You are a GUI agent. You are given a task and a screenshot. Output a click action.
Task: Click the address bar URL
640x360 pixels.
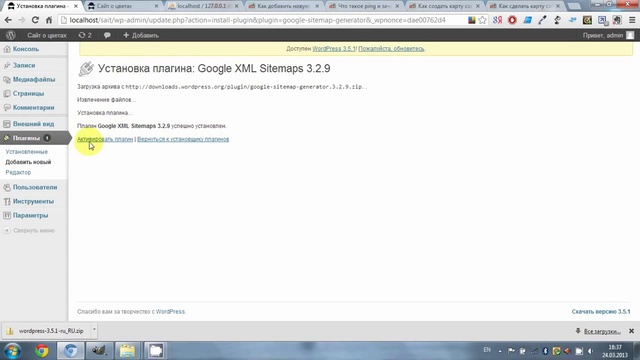(257, 20)
